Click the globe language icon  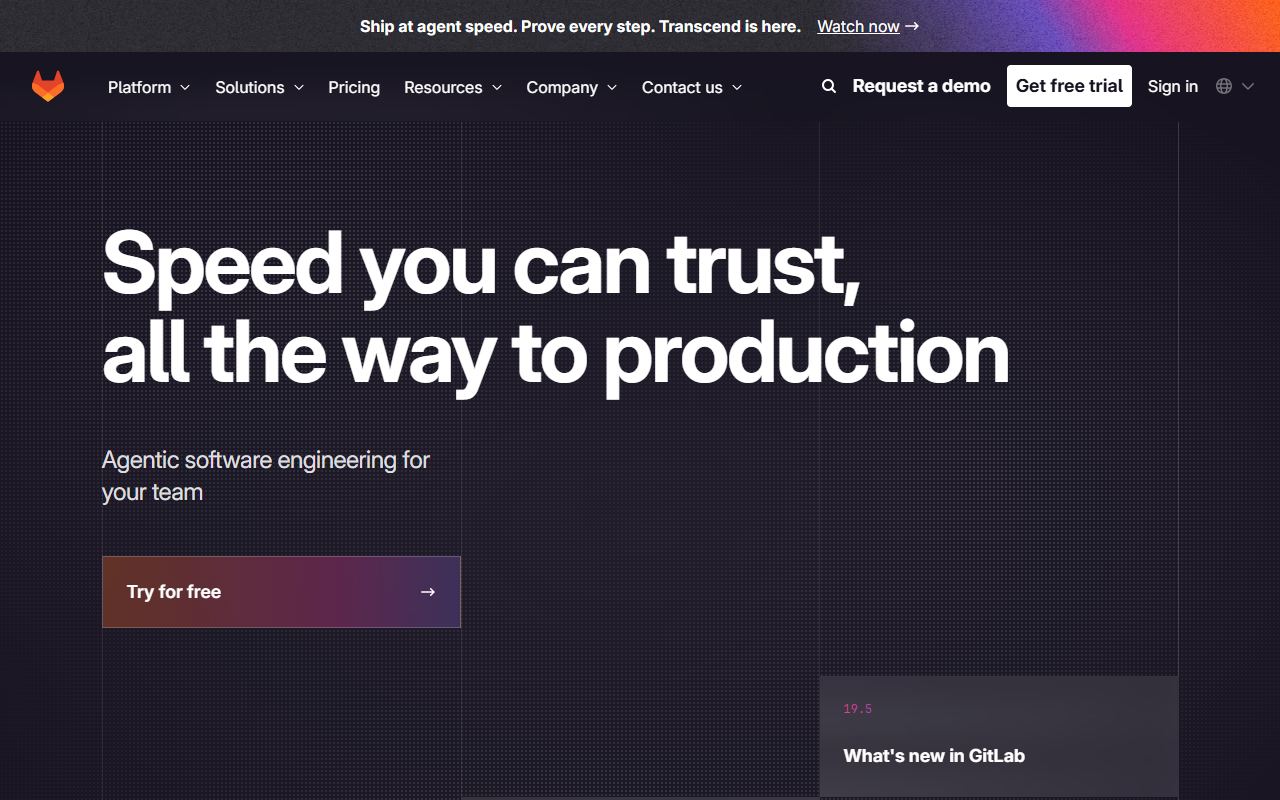tap(1224, 86)
